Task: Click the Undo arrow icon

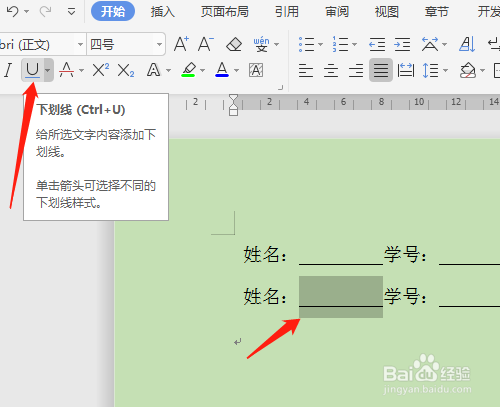Action: tap(13, 11)
